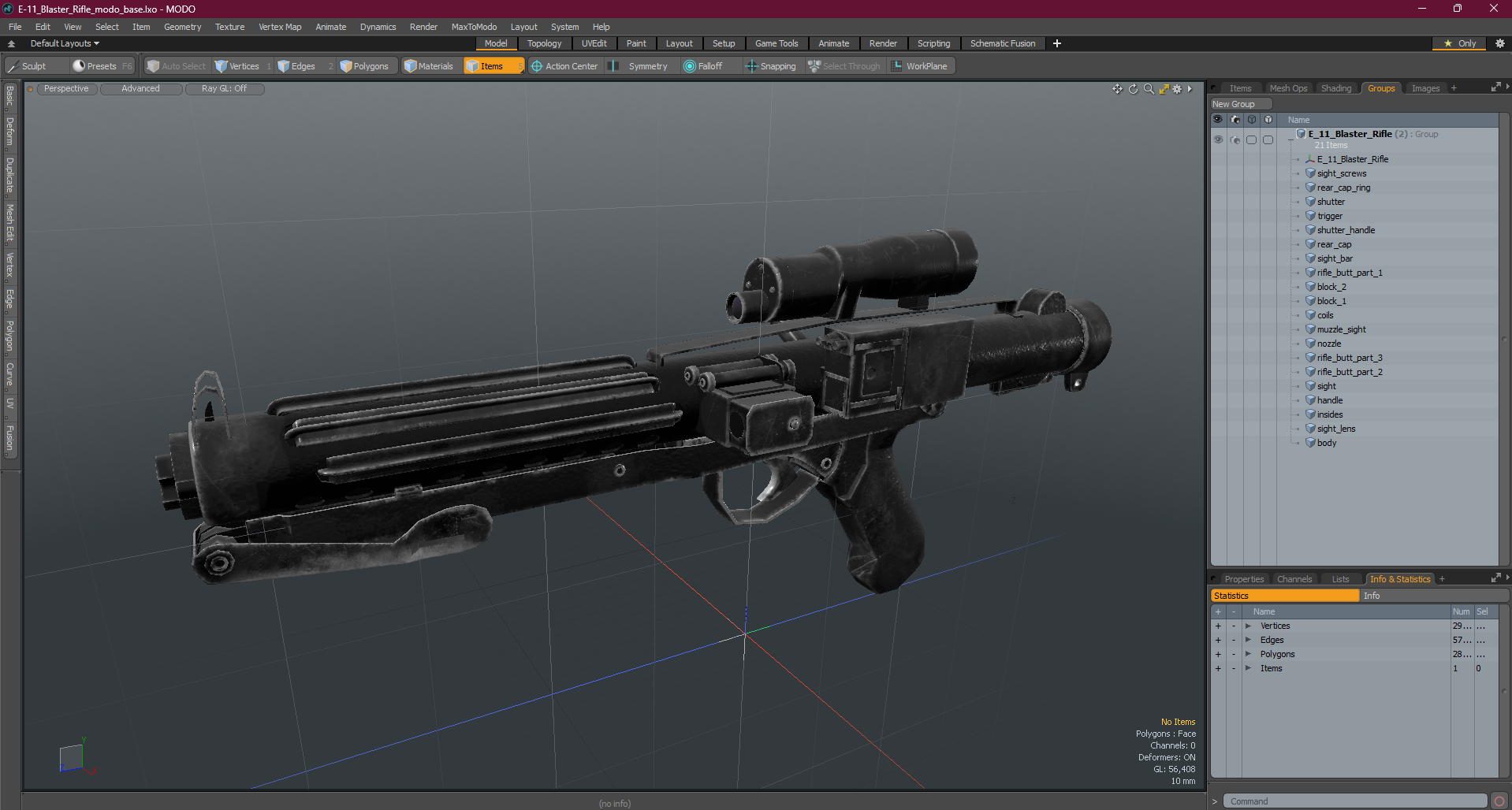Click the plus button on the Vertices row

pos(1218,626)
